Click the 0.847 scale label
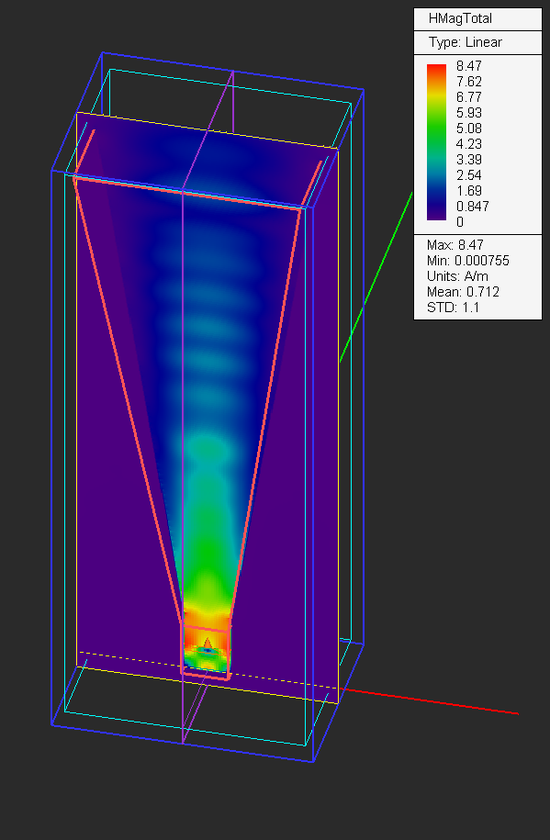The height and width of the screenshot is (840, 550). click(x=472, y=206)
